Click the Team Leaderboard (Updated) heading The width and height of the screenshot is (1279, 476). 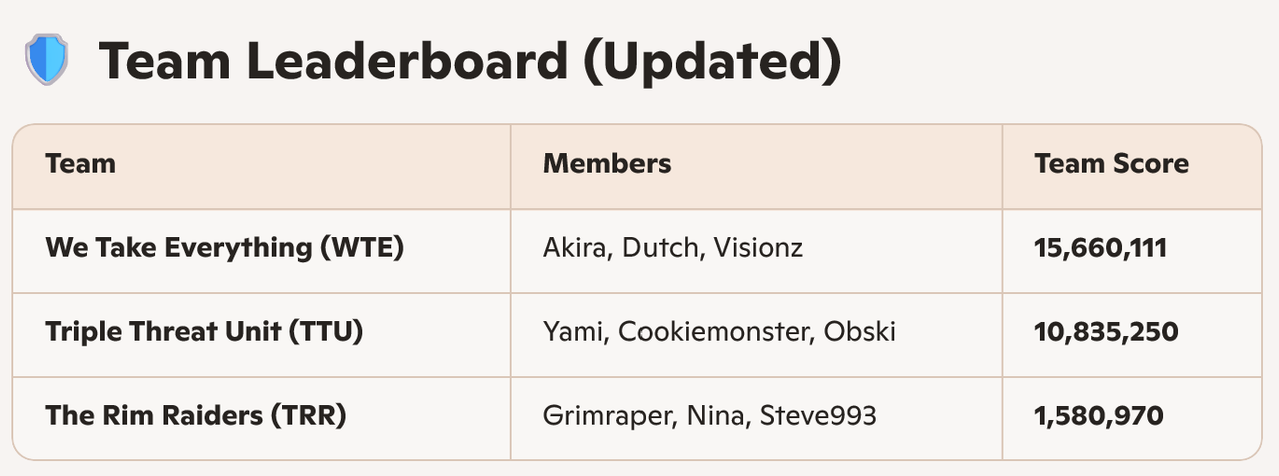(x=469, y=61)
